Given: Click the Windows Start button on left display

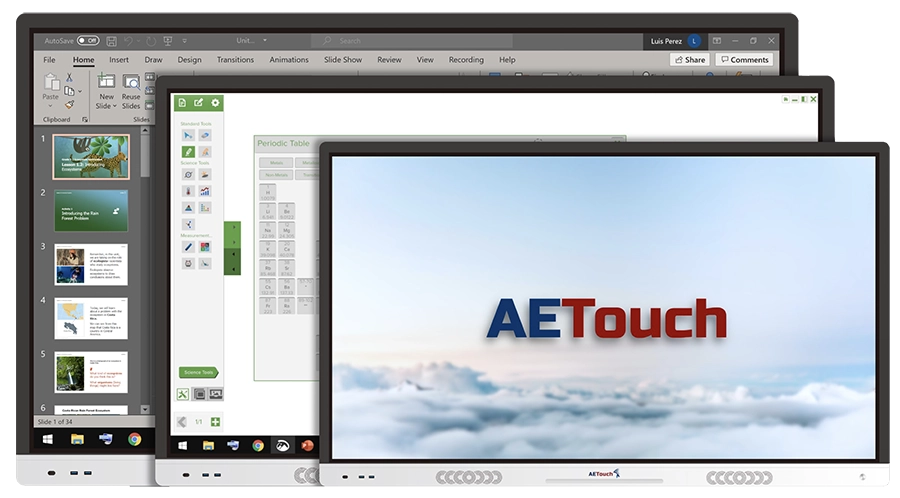Looking at the screenshot, I should (48, 439).
